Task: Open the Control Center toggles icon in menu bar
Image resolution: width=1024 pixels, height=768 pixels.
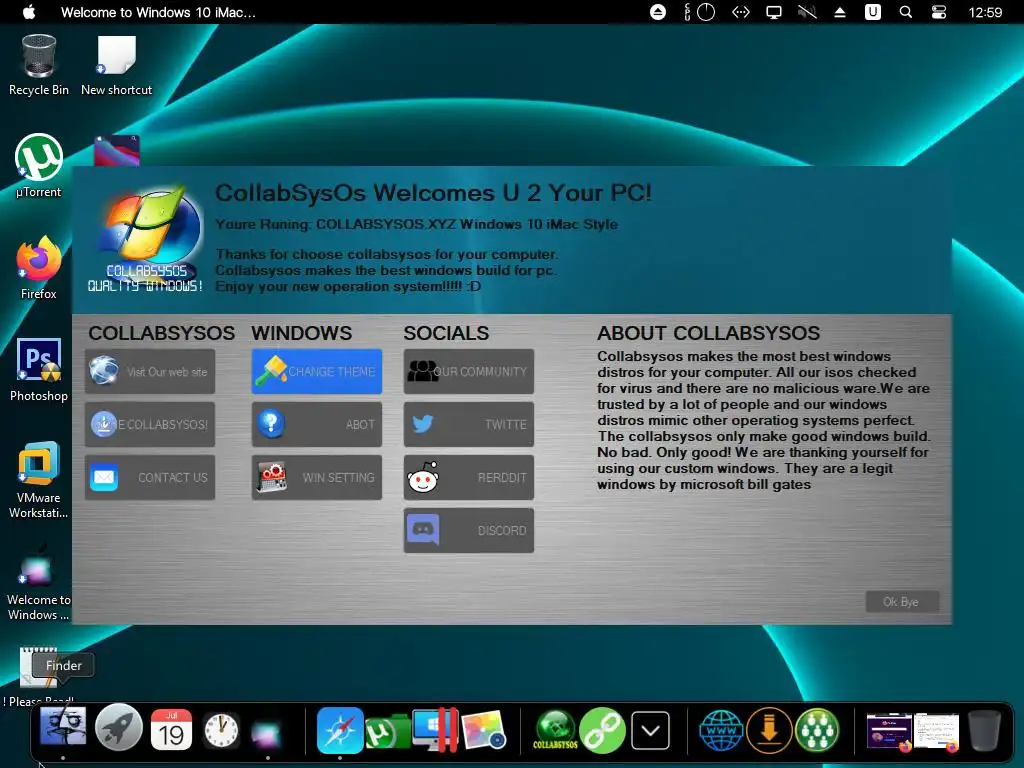Action: pos(938,12)
